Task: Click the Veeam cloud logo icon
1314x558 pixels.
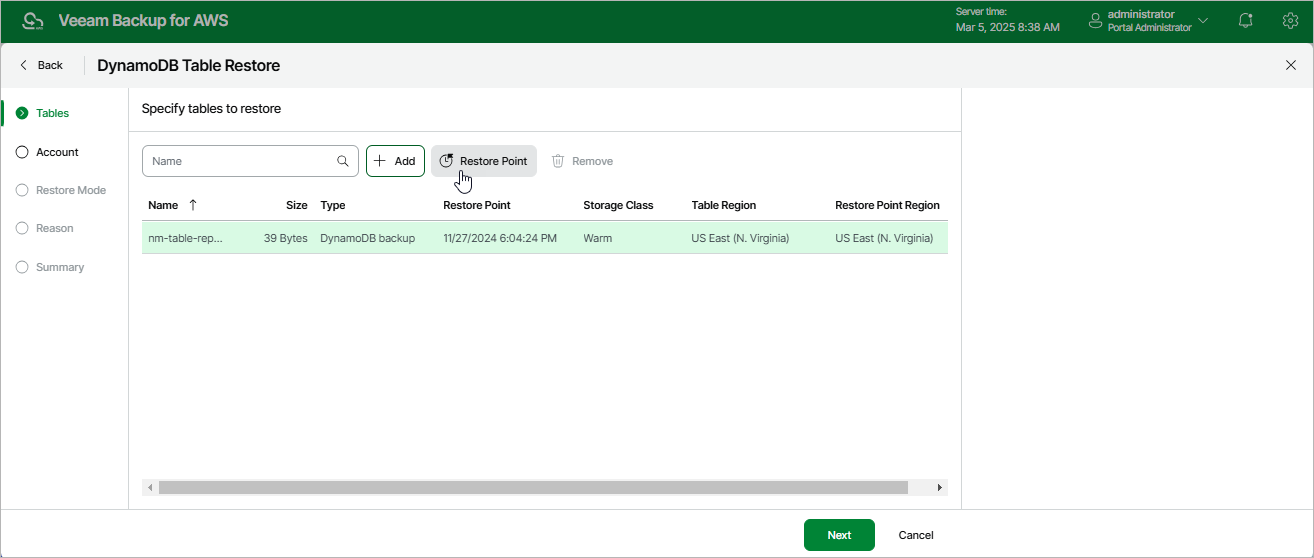Action: [32, 21]
